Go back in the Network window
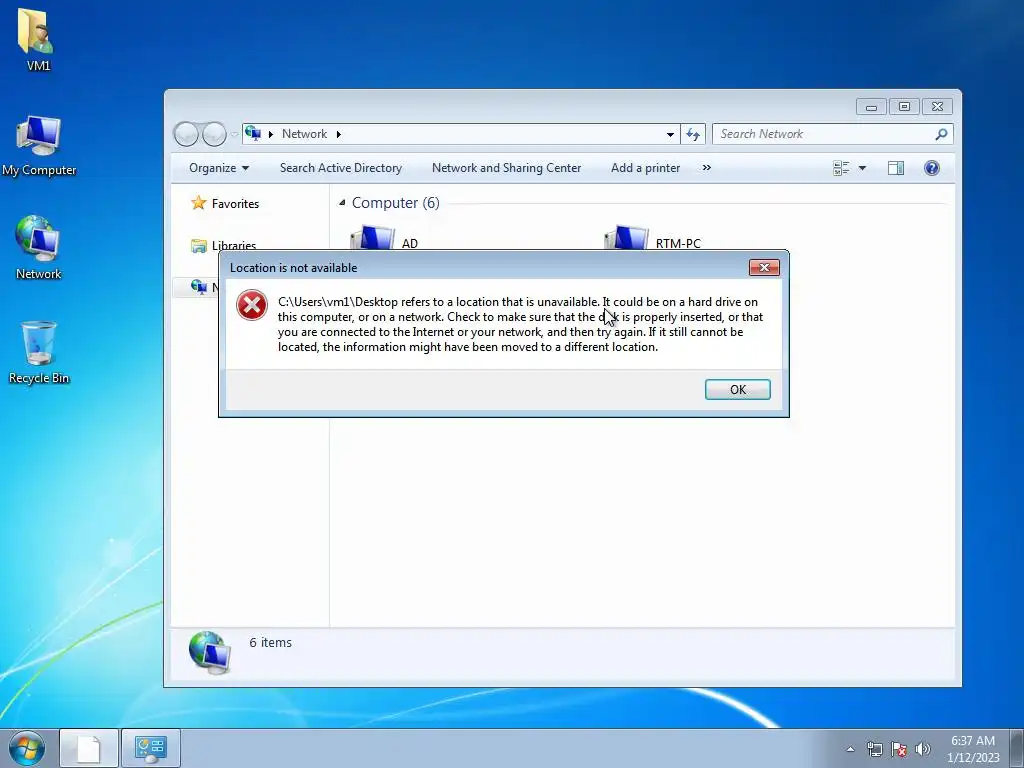Image resolution: width=1024 pixels, height=768 pixels. pyautogui.click(x=186, y=134)
